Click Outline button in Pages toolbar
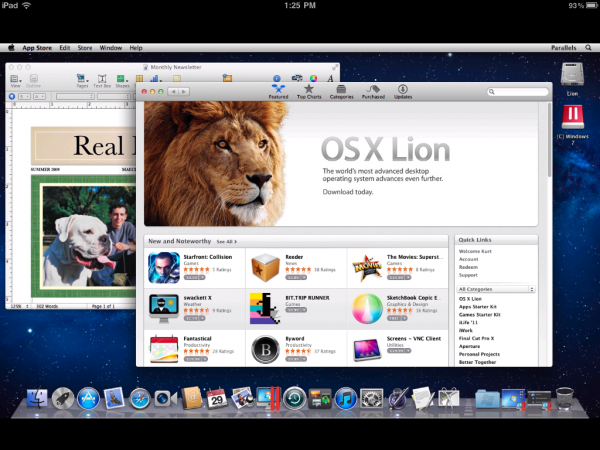 (x=33, y=81)
